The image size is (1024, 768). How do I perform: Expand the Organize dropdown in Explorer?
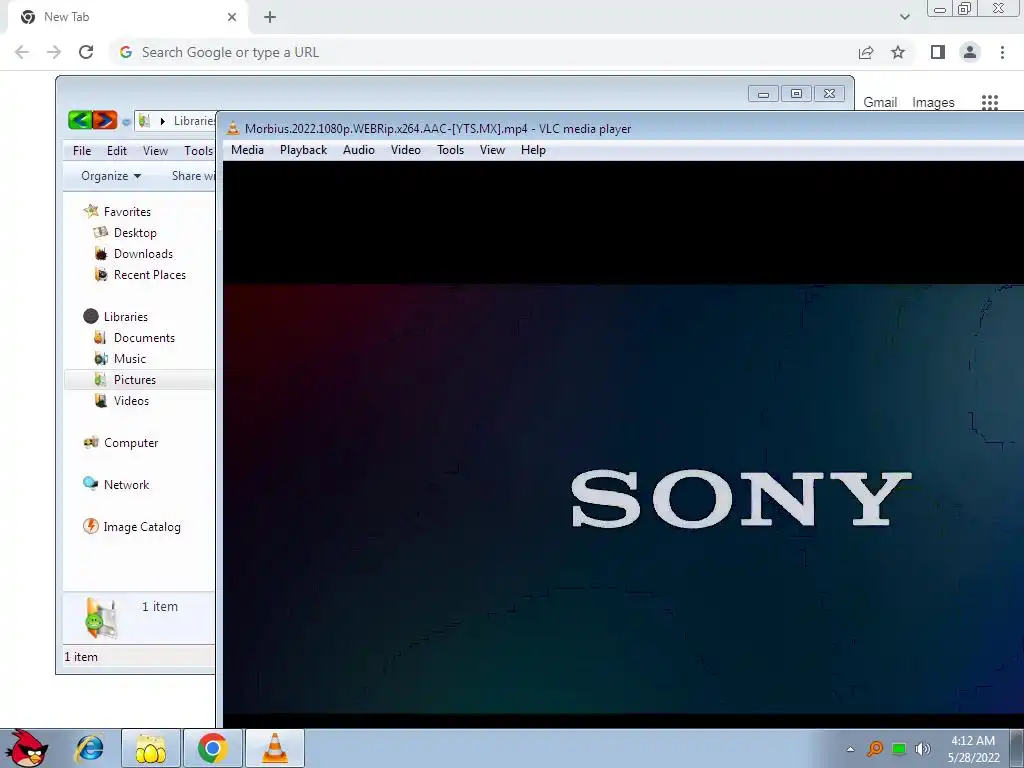tap(110, 176)
